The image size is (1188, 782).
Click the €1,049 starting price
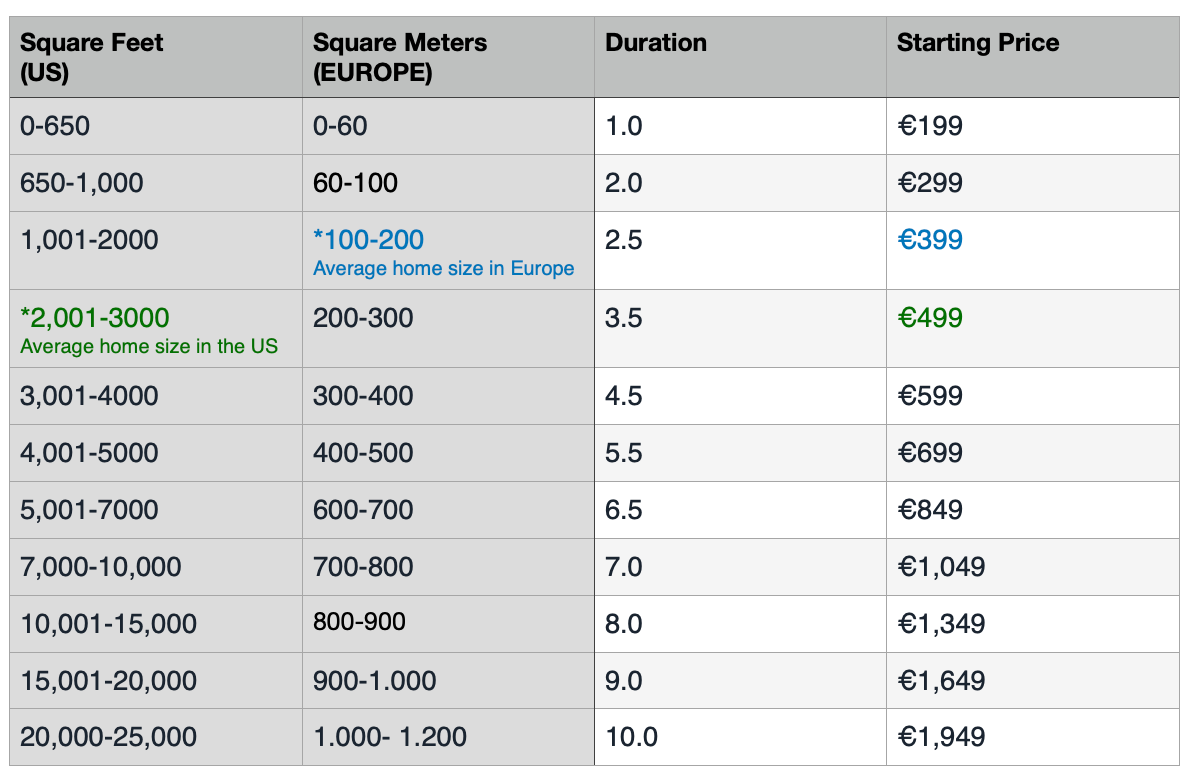[x=941, y=567]
